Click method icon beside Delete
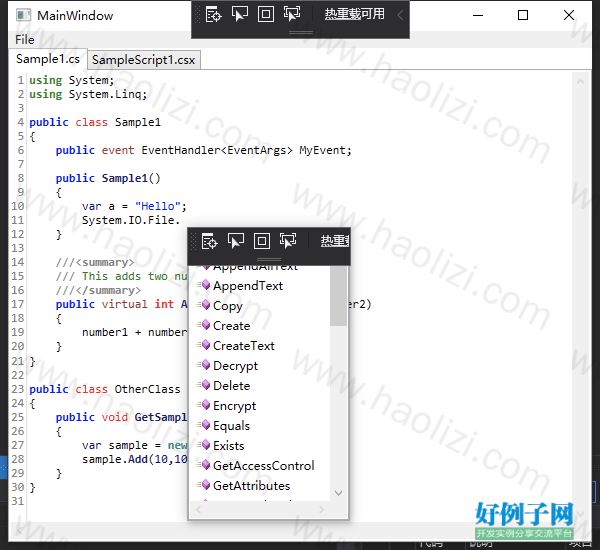 (204, 385)
